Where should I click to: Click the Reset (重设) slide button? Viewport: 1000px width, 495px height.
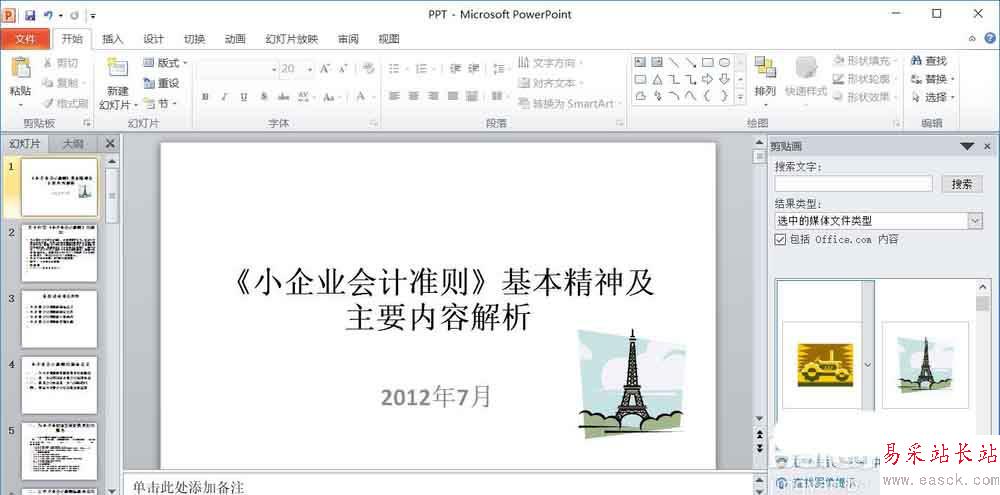click(161, 83)
